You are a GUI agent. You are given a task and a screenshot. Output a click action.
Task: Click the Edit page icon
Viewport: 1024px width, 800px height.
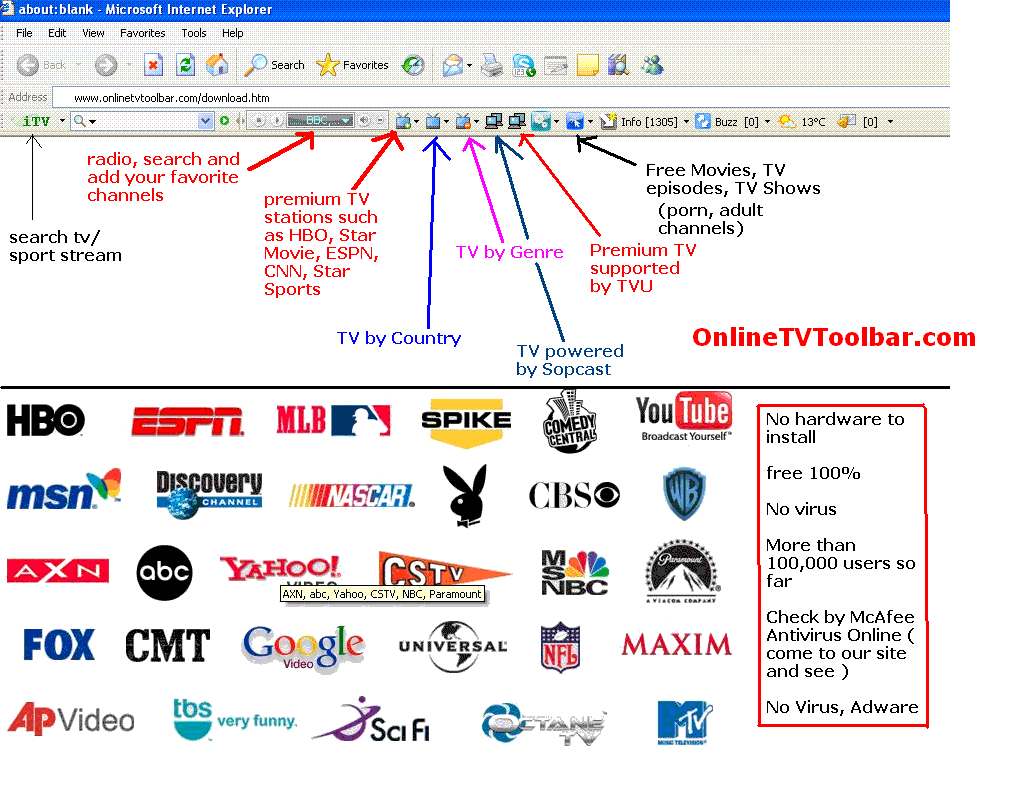pyautogui.click(x=556, y=65)
